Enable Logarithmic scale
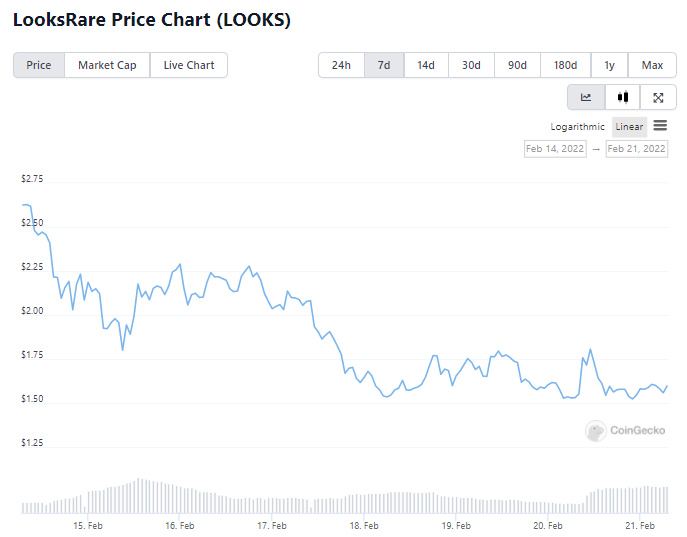 pyautogui.click(x=578, y=127)
